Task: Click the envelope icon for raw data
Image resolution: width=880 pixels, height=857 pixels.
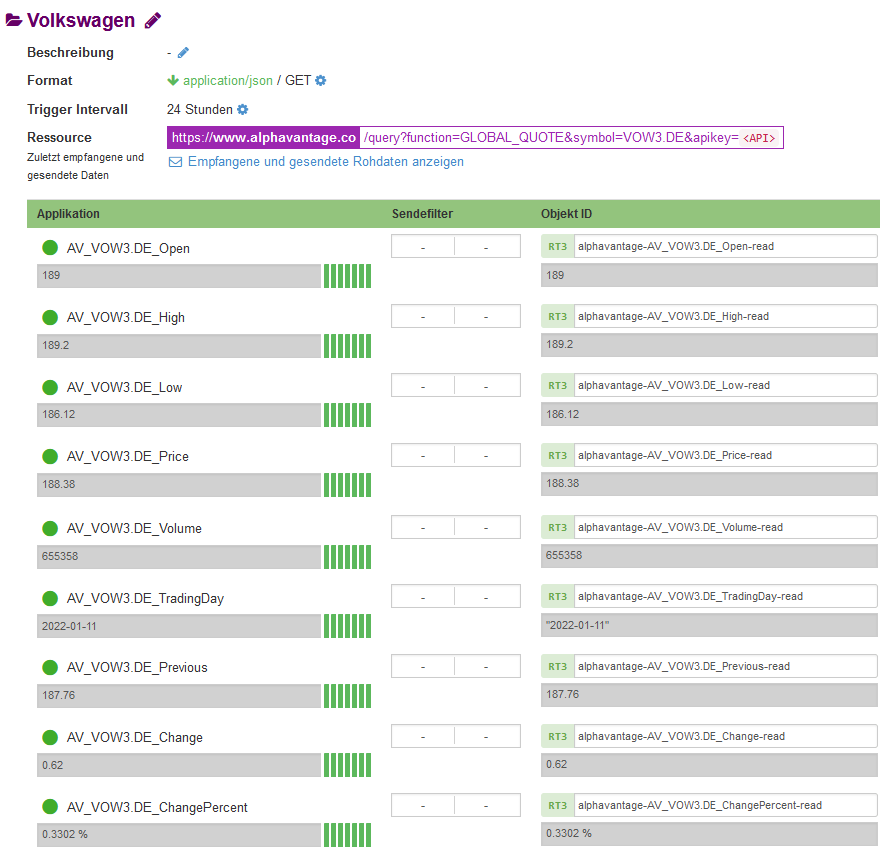Action: pyautogui.click(x=175, y=162)
